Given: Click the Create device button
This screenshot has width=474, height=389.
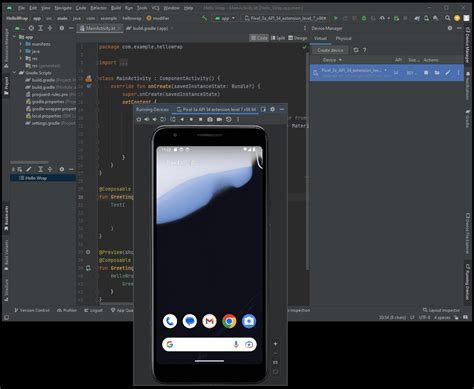Looking at the screenshot, I should (330, 50).
